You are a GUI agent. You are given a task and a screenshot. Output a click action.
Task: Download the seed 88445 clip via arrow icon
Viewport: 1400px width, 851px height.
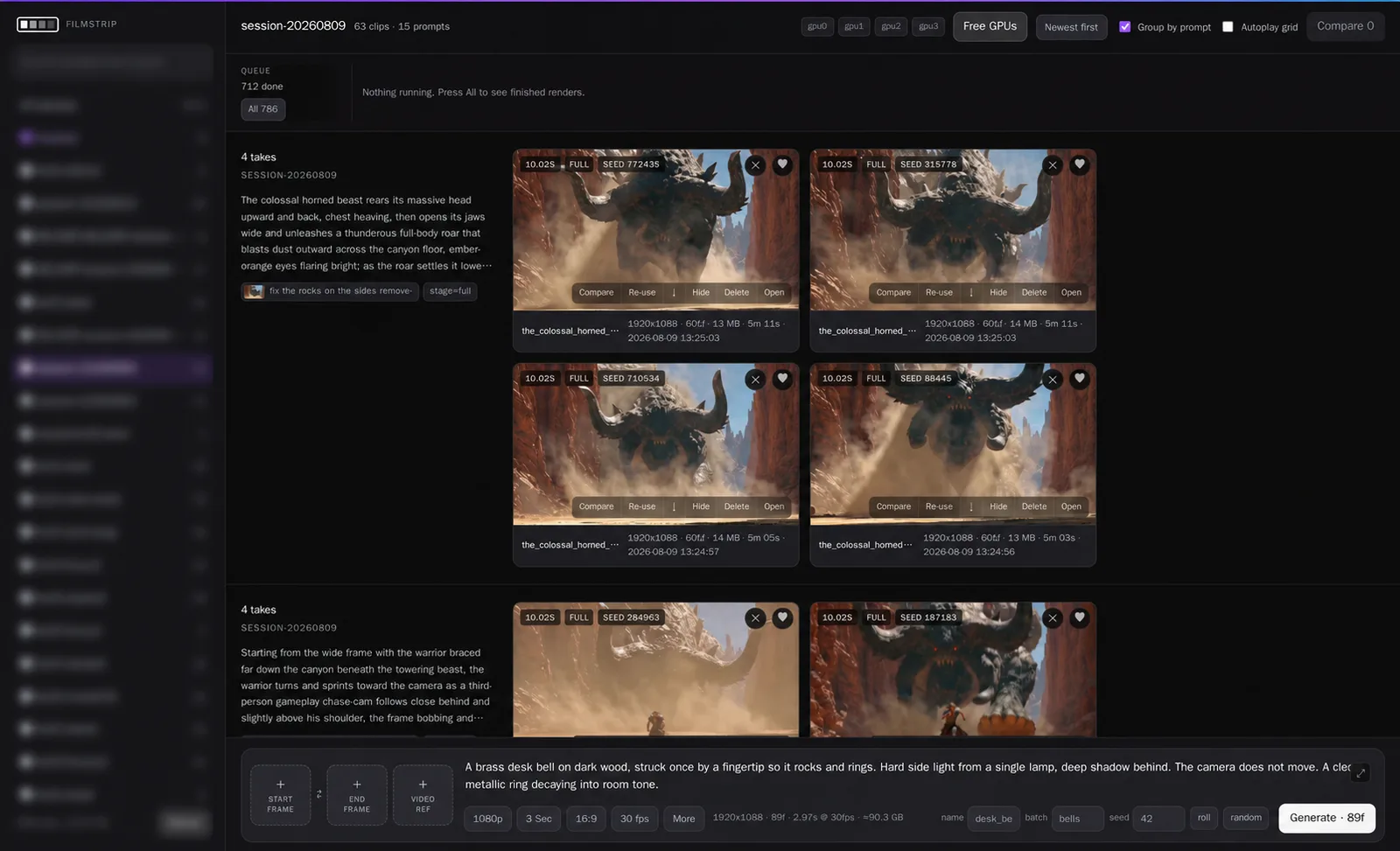click(971, 506)
